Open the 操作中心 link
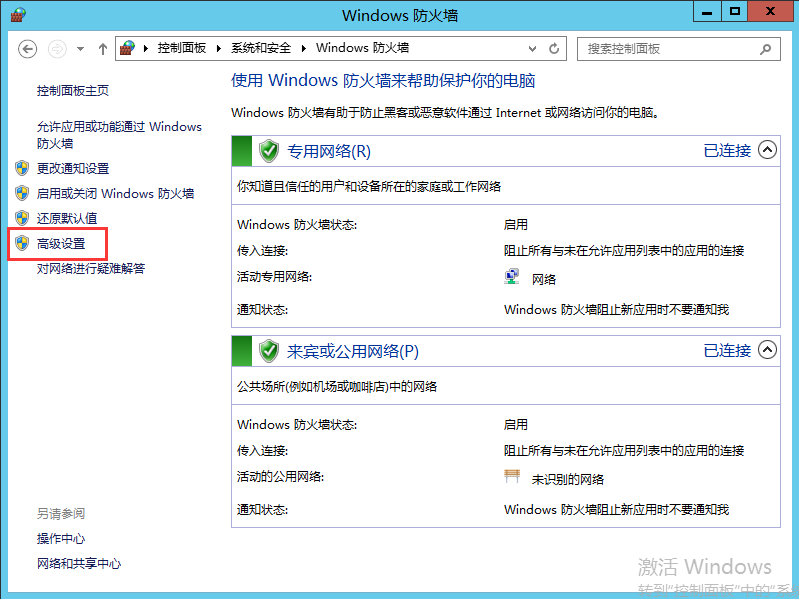Viewport: 799px width, 599px height. [61, 538]
